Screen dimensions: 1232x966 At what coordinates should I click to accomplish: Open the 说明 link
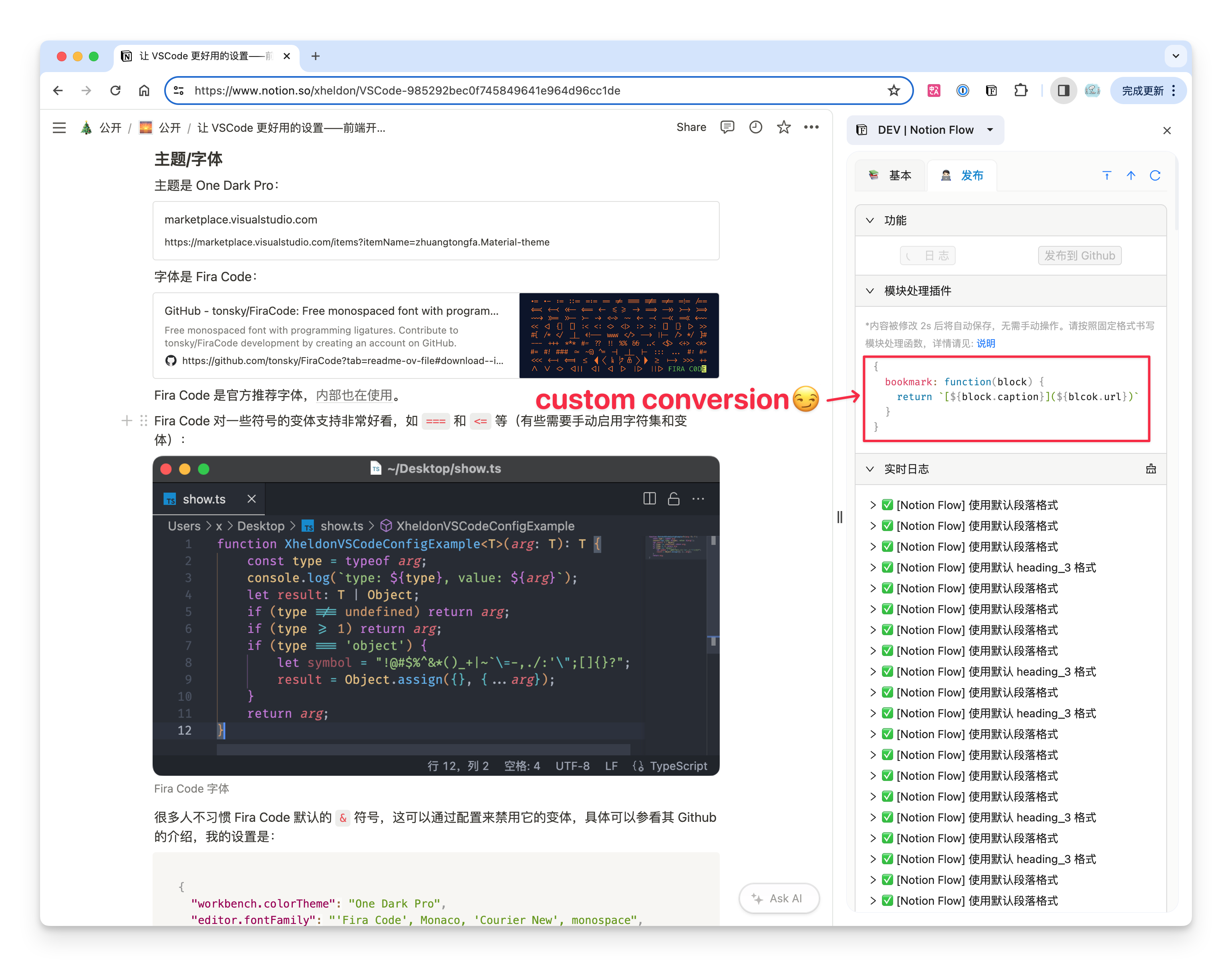tap(985, 343)
